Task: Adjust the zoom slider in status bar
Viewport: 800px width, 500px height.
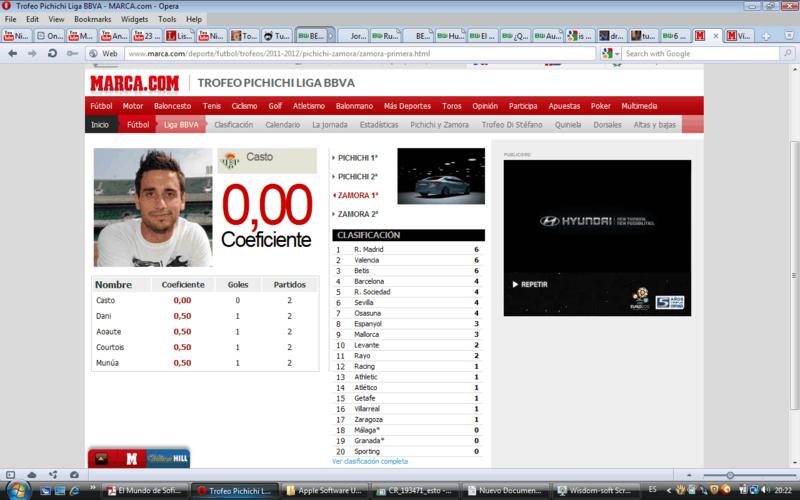Action: point(730,475)
